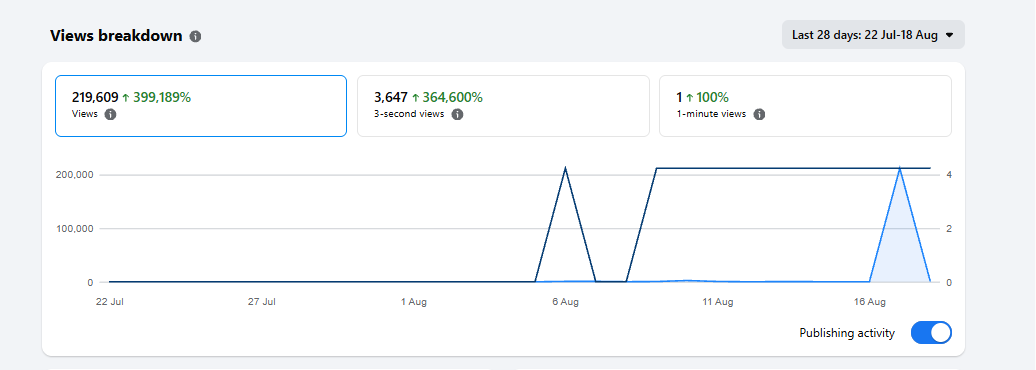Click the 11 Aug axis label
The image size is (1036, 370).
(718, 302)
